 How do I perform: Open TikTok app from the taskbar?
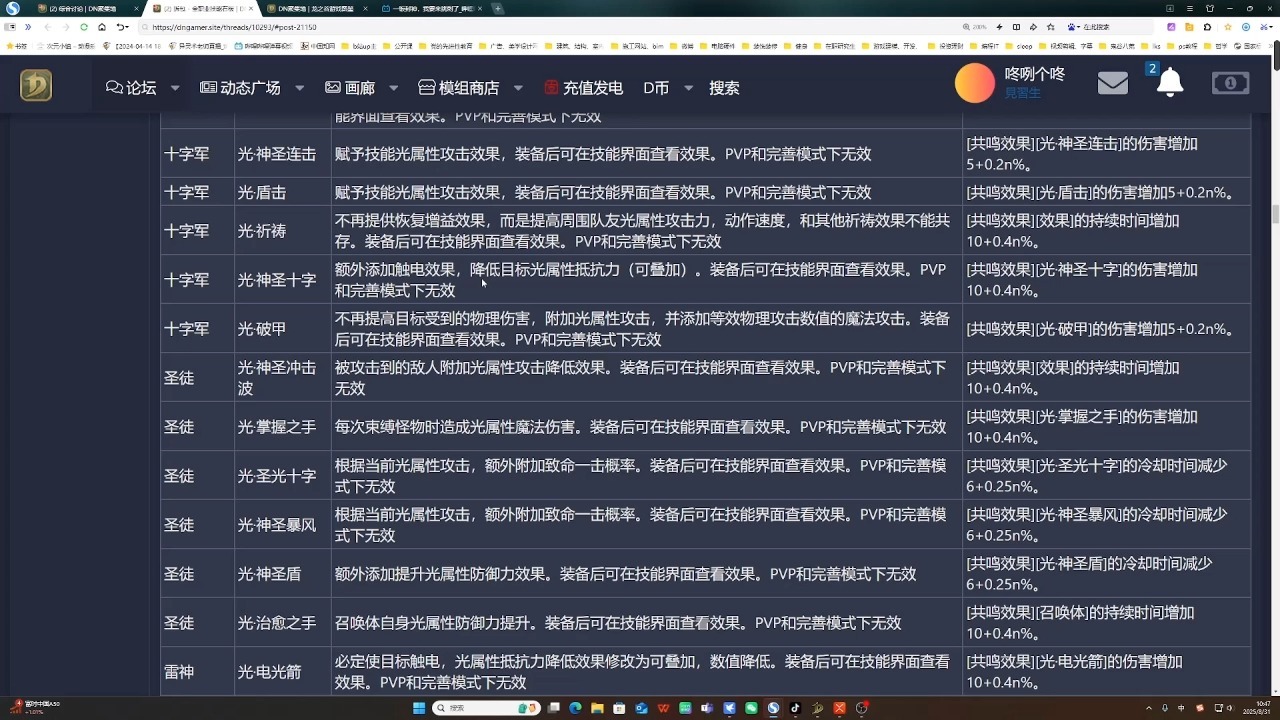796,708
